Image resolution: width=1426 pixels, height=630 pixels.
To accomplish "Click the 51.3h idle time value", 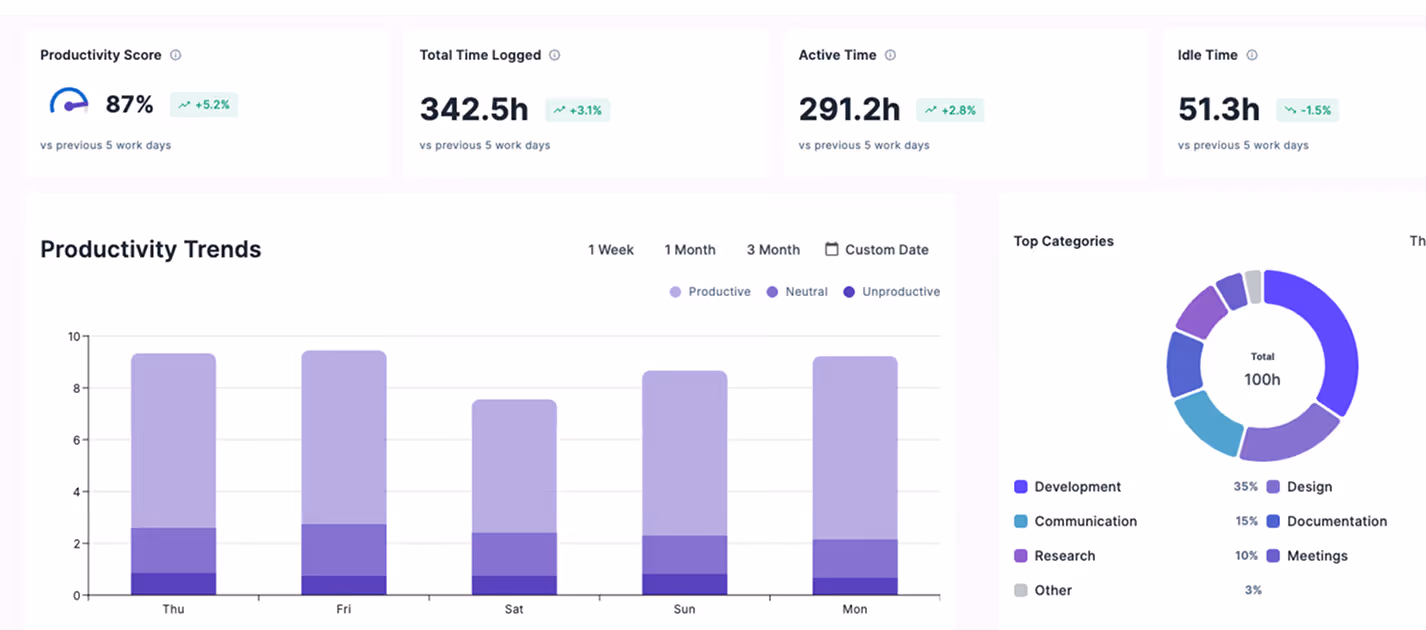I will tap(1219, 108).
